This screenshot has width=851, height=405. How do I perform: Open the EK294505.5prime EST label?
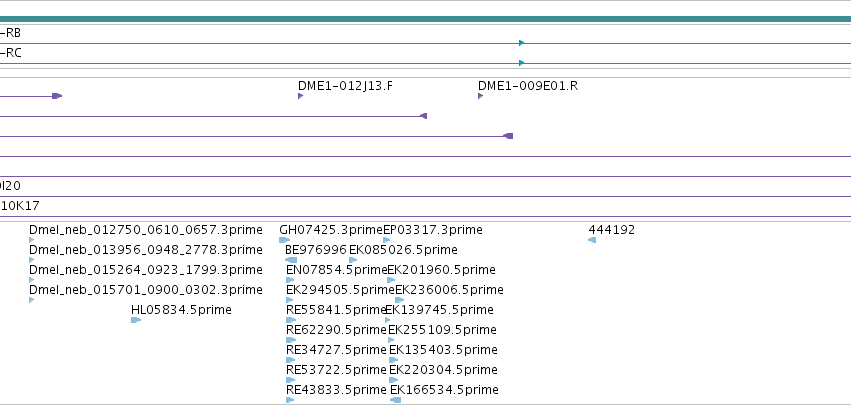pyautogui.click(x=340, y=290)
